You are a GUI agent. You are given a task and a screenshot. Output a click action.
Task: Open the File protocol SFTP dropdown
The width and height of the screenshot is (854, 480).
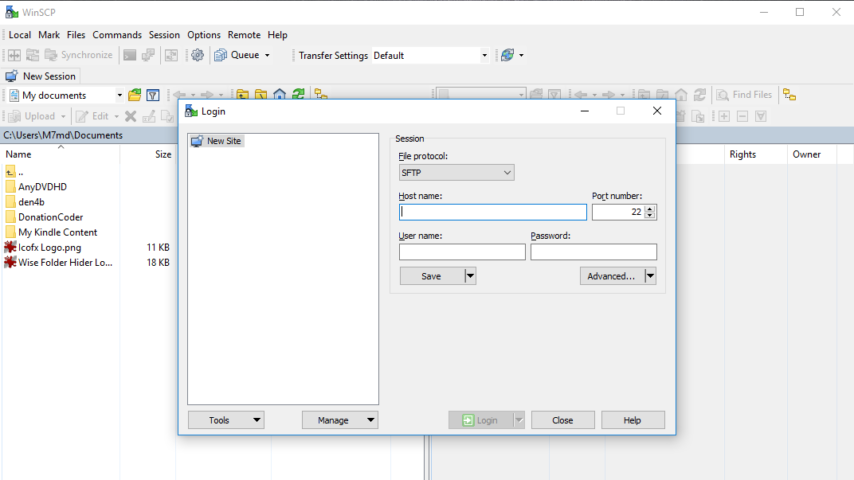click(x=456, y=173)
